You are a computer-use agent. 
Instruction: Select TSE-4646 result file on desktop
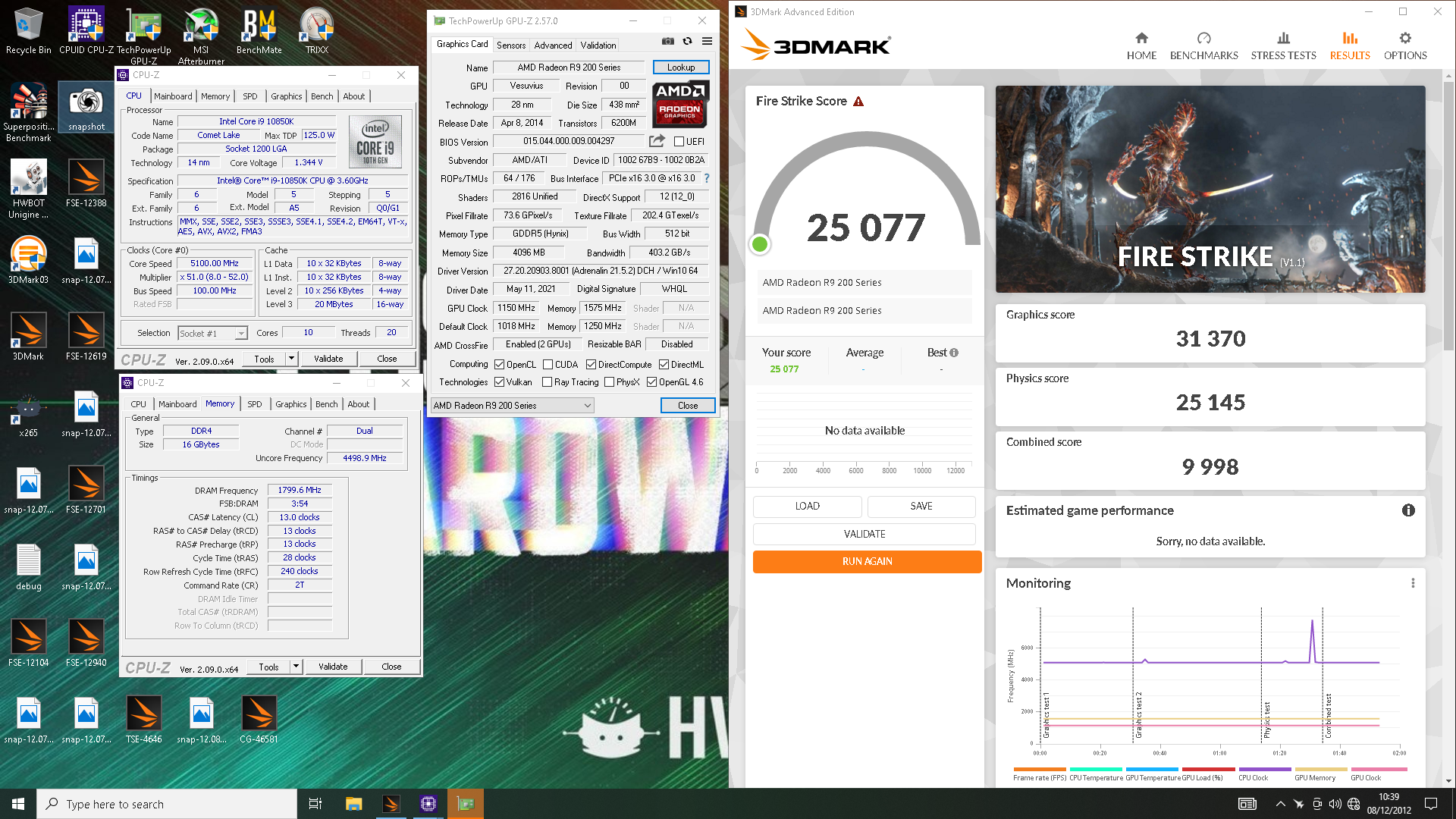(x=143, y=720)
